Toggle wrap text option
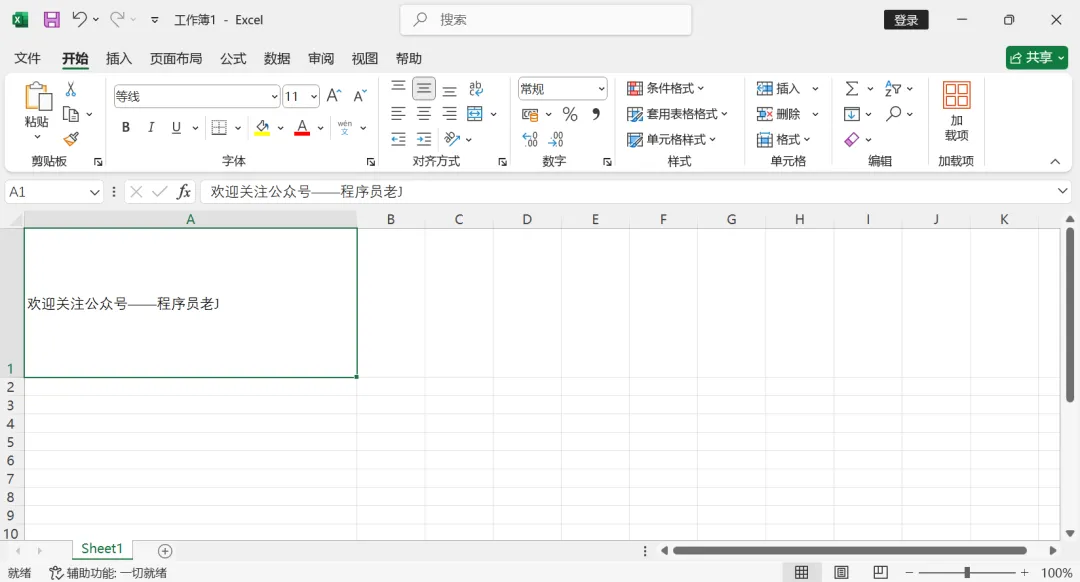This screenshot has height=582, width=1080. coord(475,88)
